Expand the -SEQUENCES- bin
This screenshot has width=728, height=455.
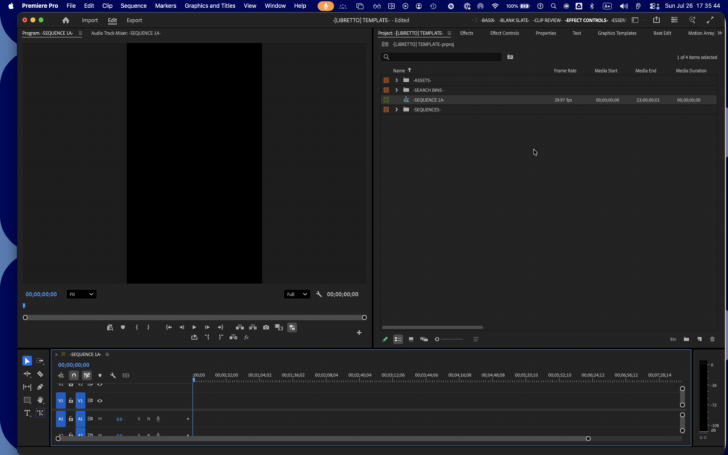pyautogui.click(x=396, y=110)
